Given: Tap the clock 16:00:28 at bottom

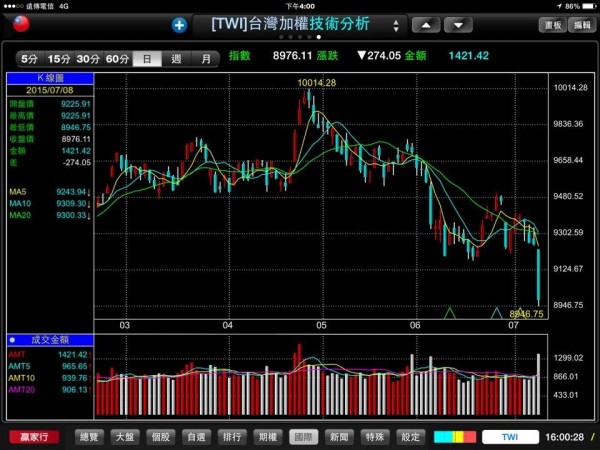Looking at the screenshot, I should pos(564,437).
